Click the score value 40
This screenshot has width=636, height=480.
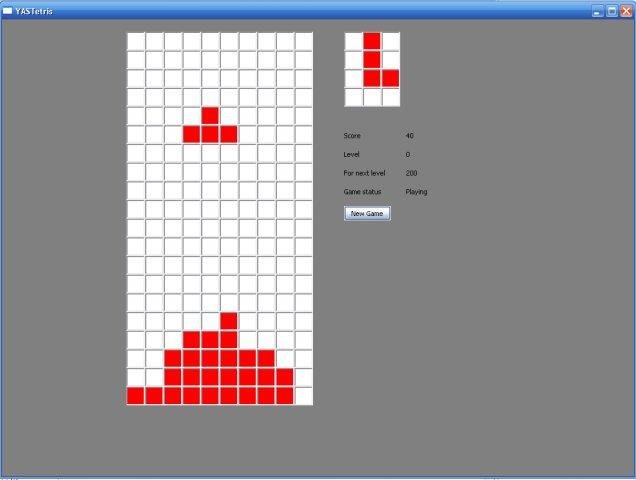pyautogui.click(x=410, y=136)
